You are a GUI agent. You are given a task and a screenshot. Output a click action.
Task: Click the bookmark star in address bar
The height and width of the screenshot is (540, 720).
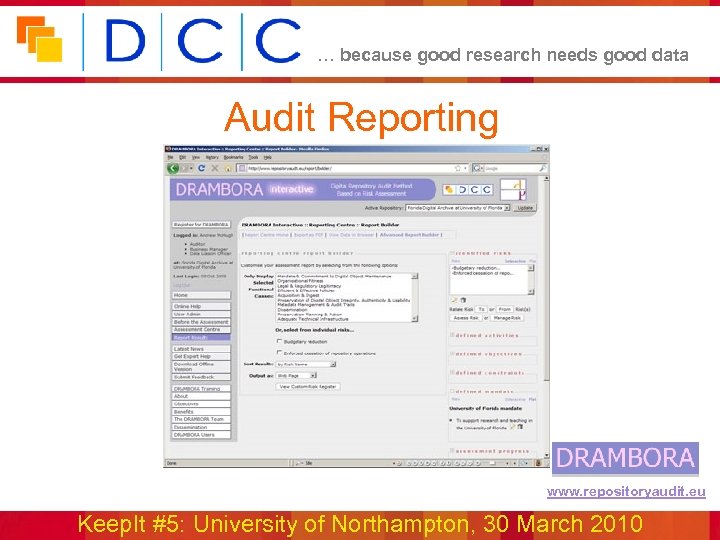click(458, 169)
